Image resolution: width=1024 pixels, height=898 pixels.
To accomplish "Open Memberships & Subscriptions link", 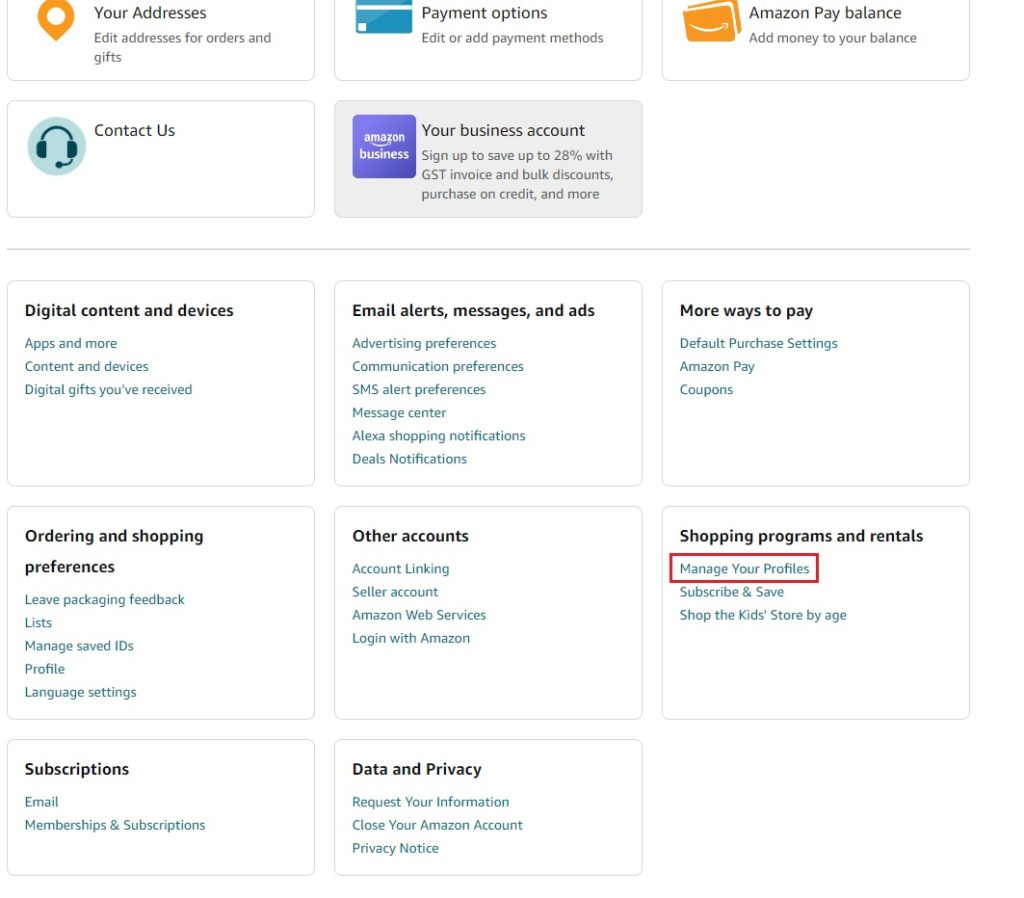I will 115,825.
